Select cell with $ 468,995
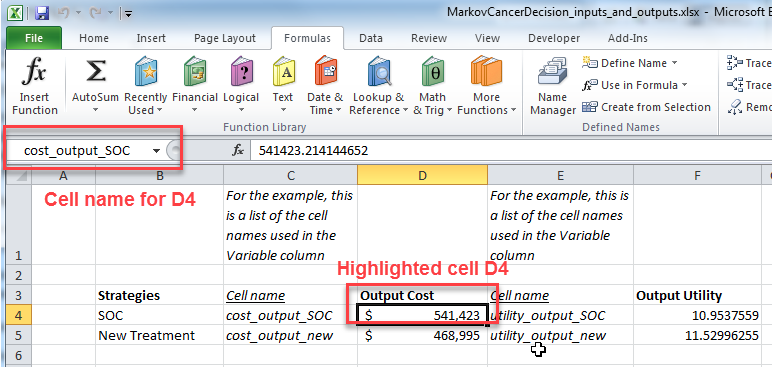 [x=422, y=335]
